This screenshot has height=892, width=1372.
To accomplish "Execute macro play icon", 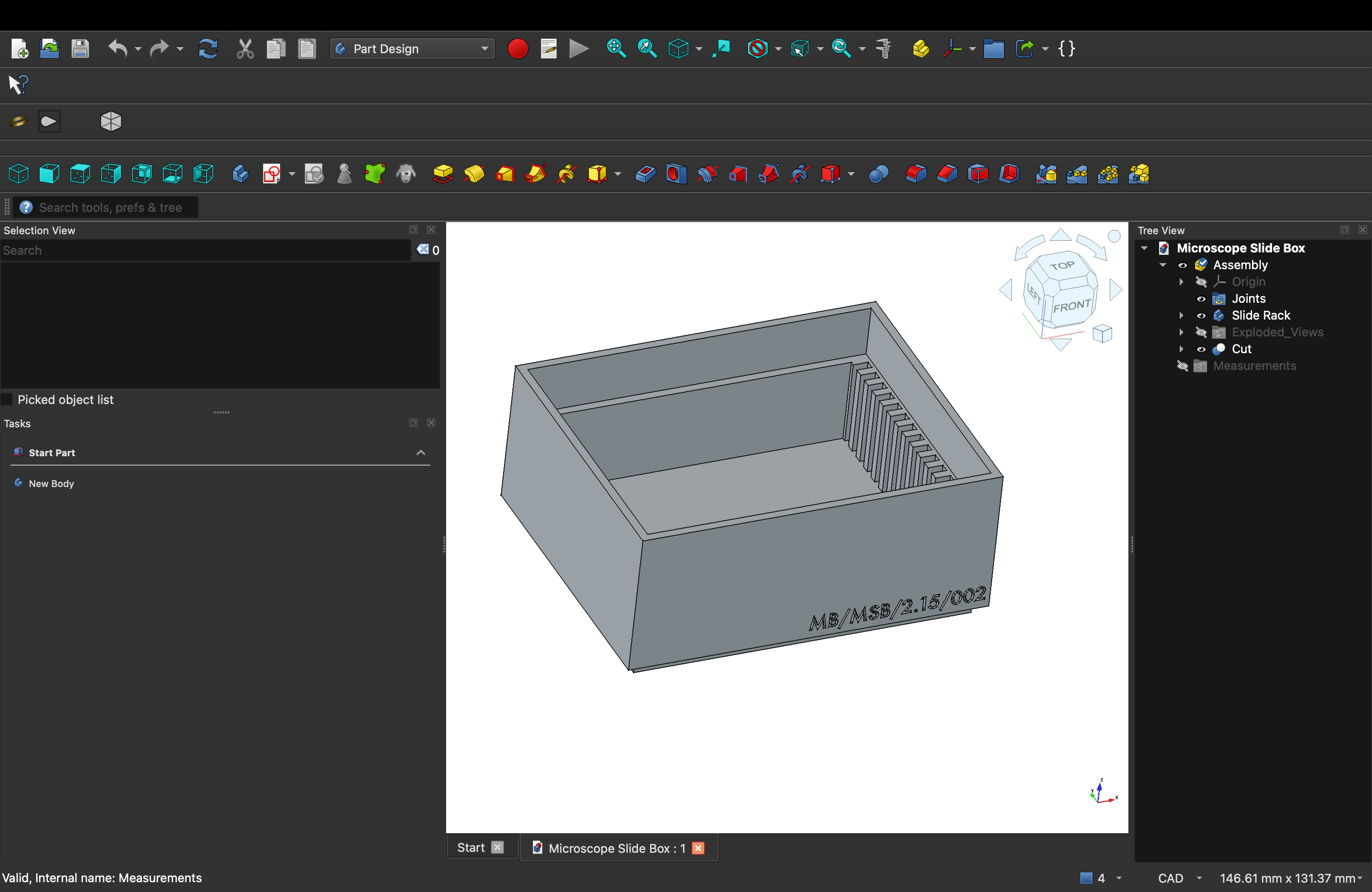I will [x=579, y=49].
